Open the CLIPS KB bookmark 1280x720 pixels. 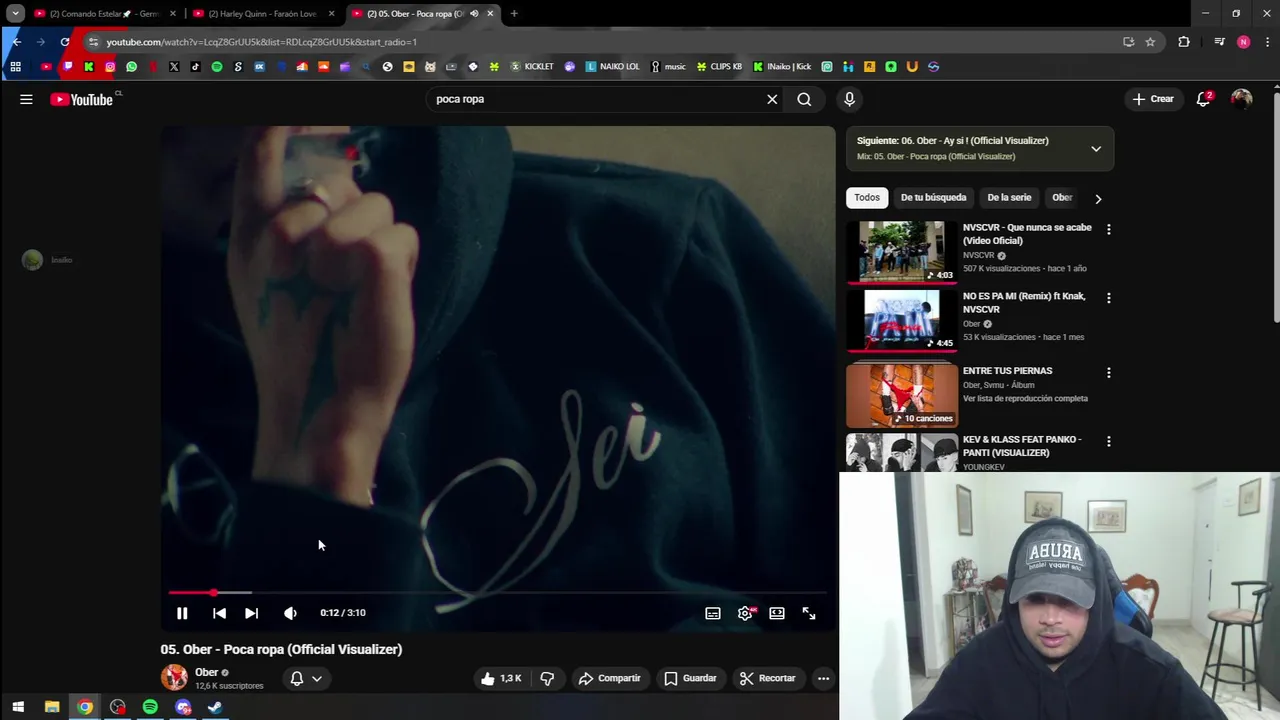(719, 67)
